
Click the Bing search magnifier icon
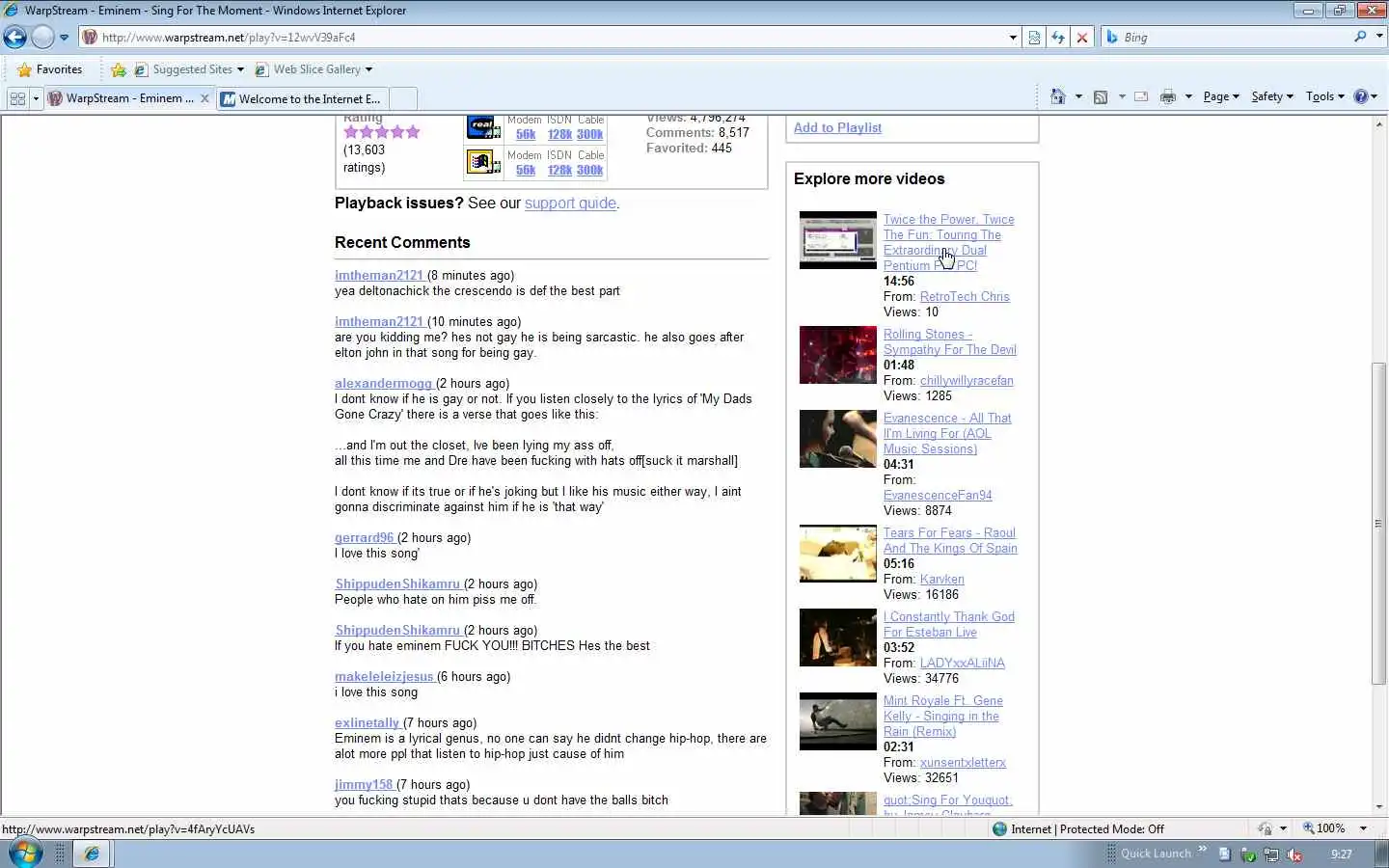tap(1360, 37)
